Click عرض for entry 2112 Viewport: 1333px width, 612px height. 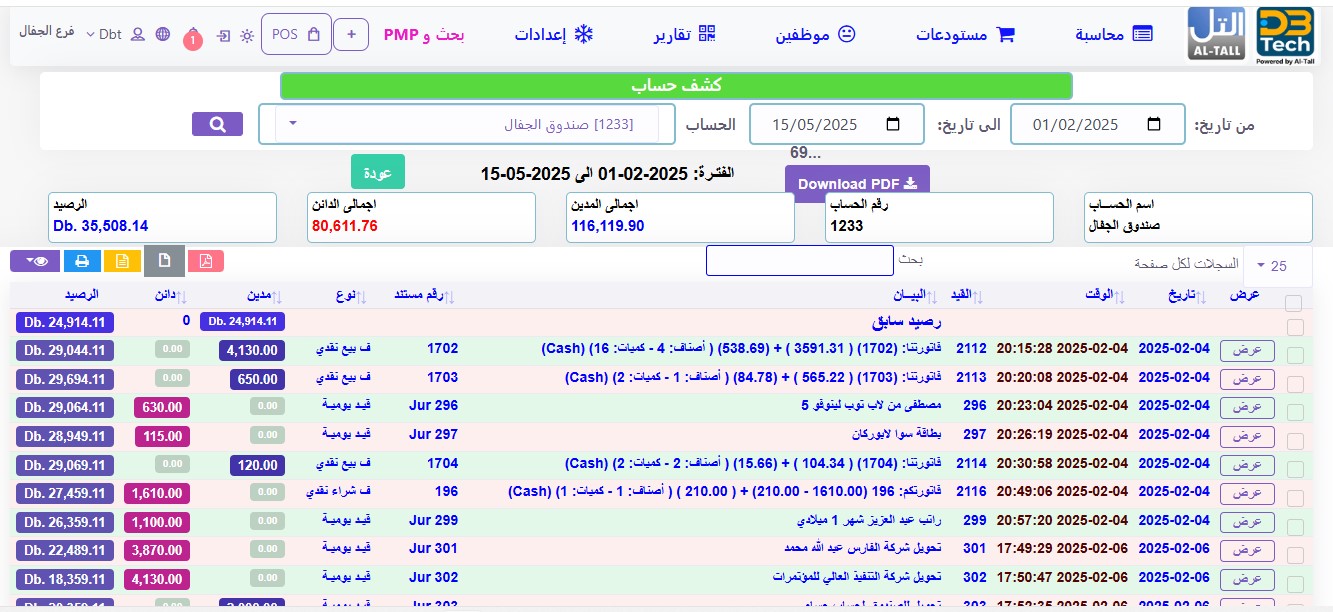point(1247,350)
